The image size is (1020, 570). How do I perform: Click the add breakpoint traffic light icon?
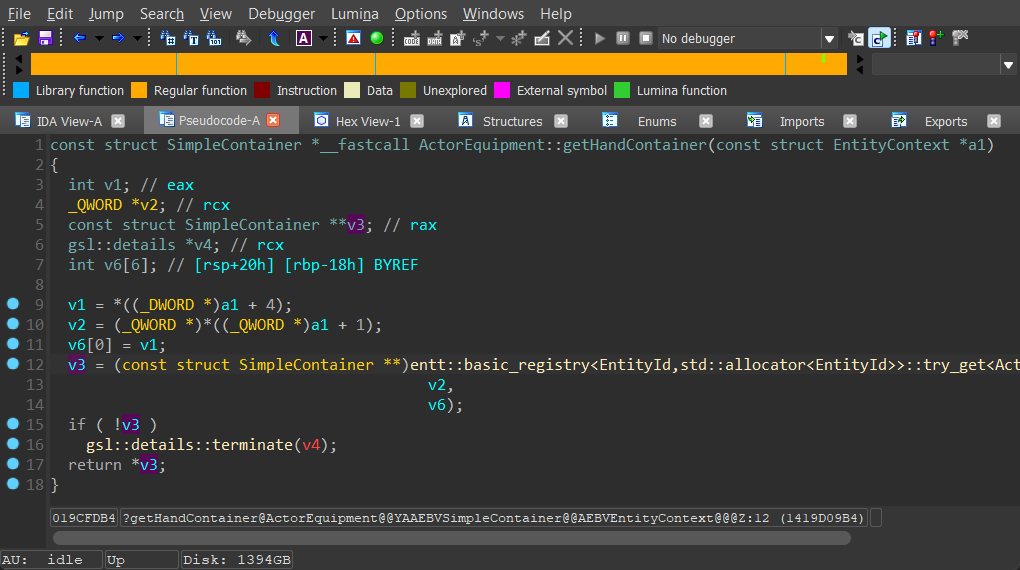(x=936, y=38)
